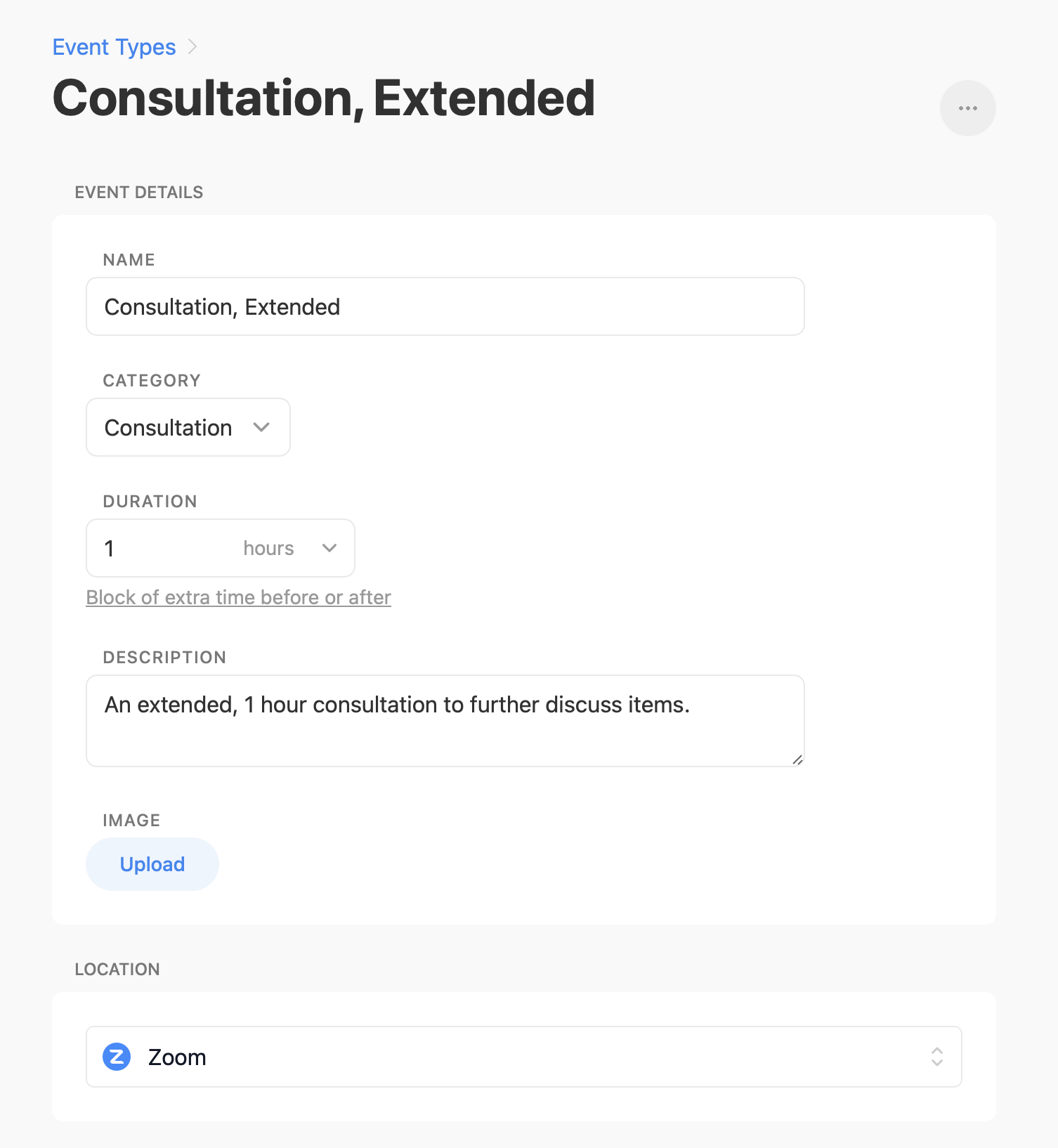The width and height of the screenshot is (1058, 1148).
Task: Click the up-down arrows on Location selector
Action: point(936,1057)
